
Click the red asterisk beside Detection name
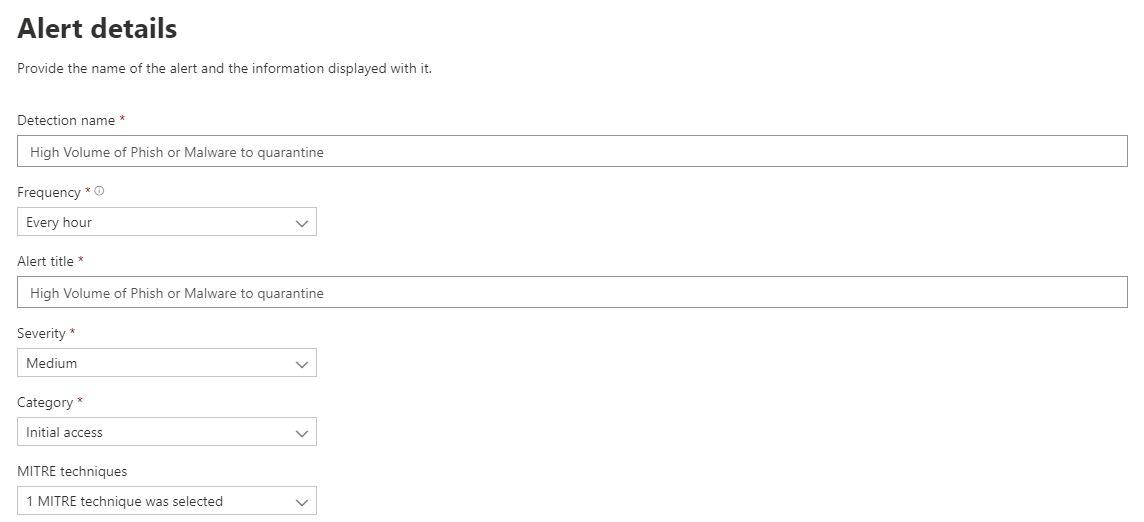click(123, 118)
